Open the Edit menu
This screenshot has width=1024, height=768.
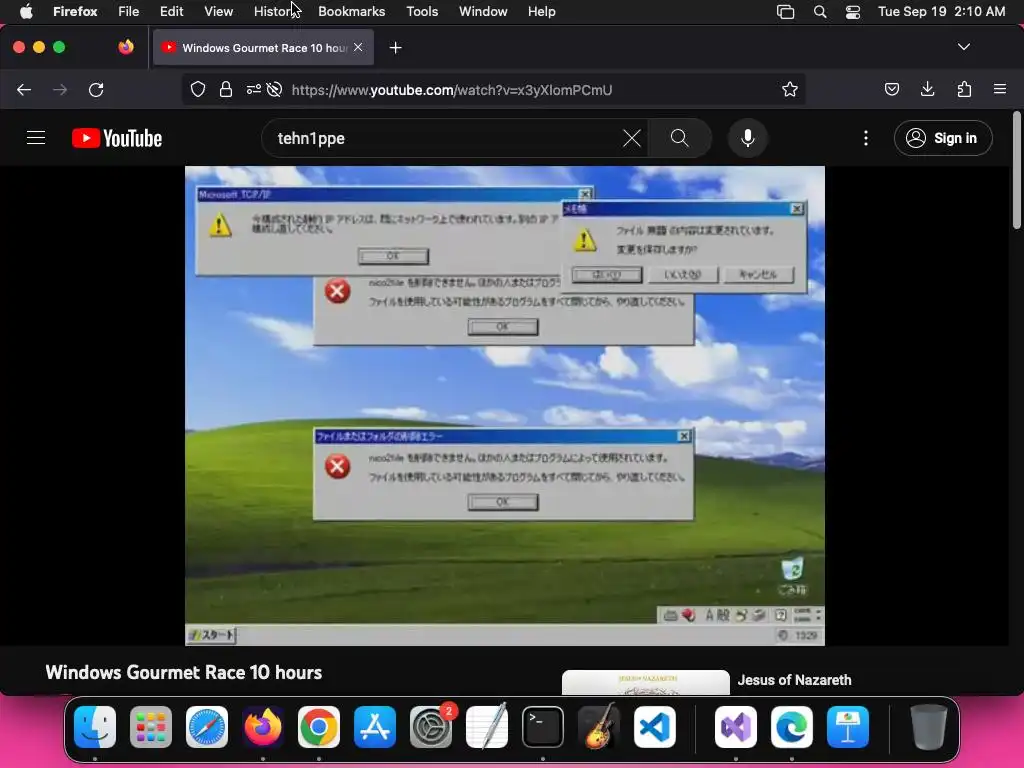pyautogui.click(x=171, y=12)
